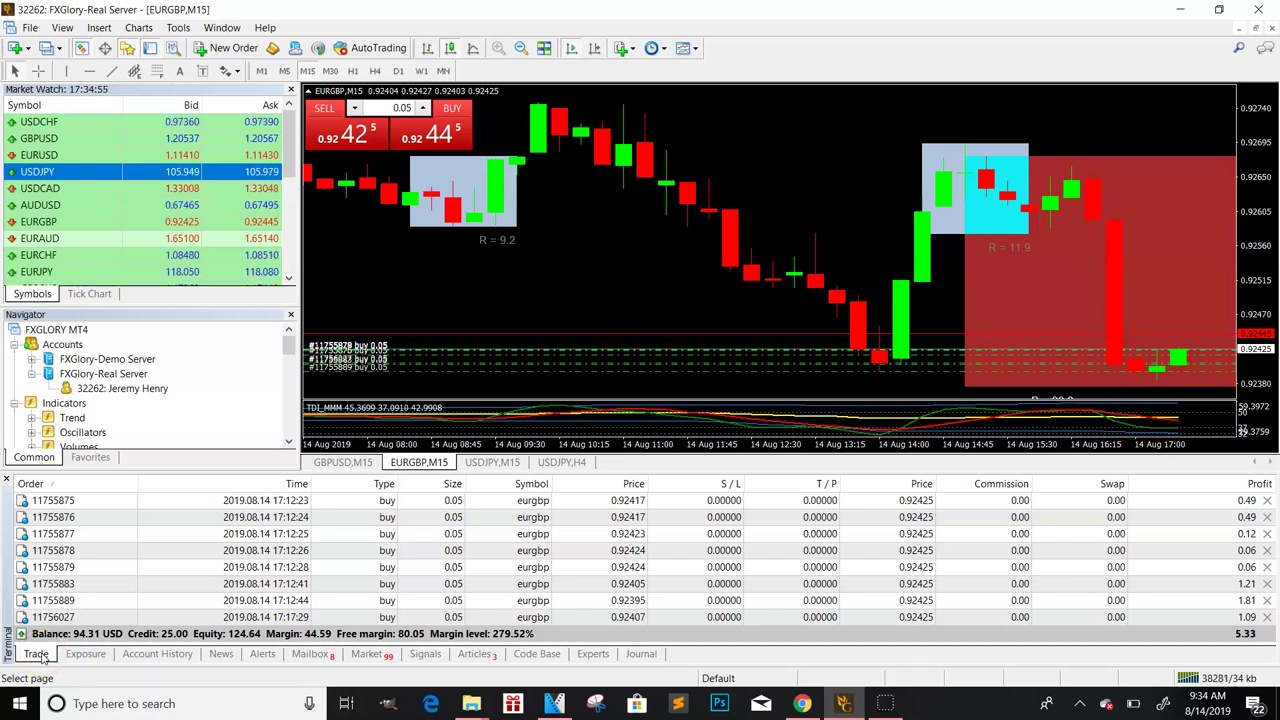Viewport: 1280px width, 720px height.
Task: Open Microsoft Edge from the taskbar
Action: point(430,704)
